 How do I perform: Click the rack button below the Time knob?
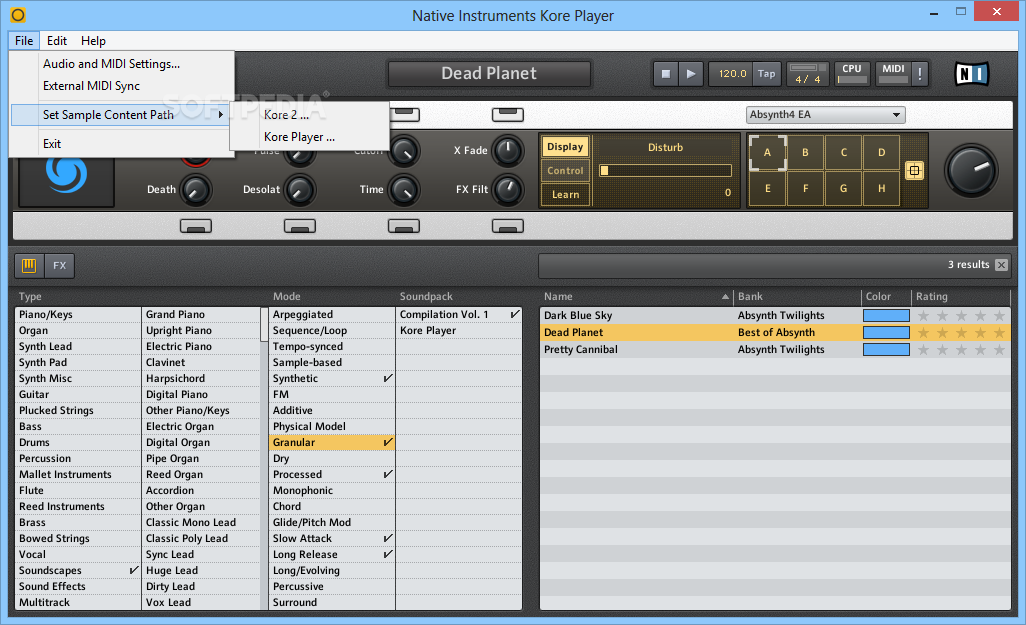(x=404, y=226)
